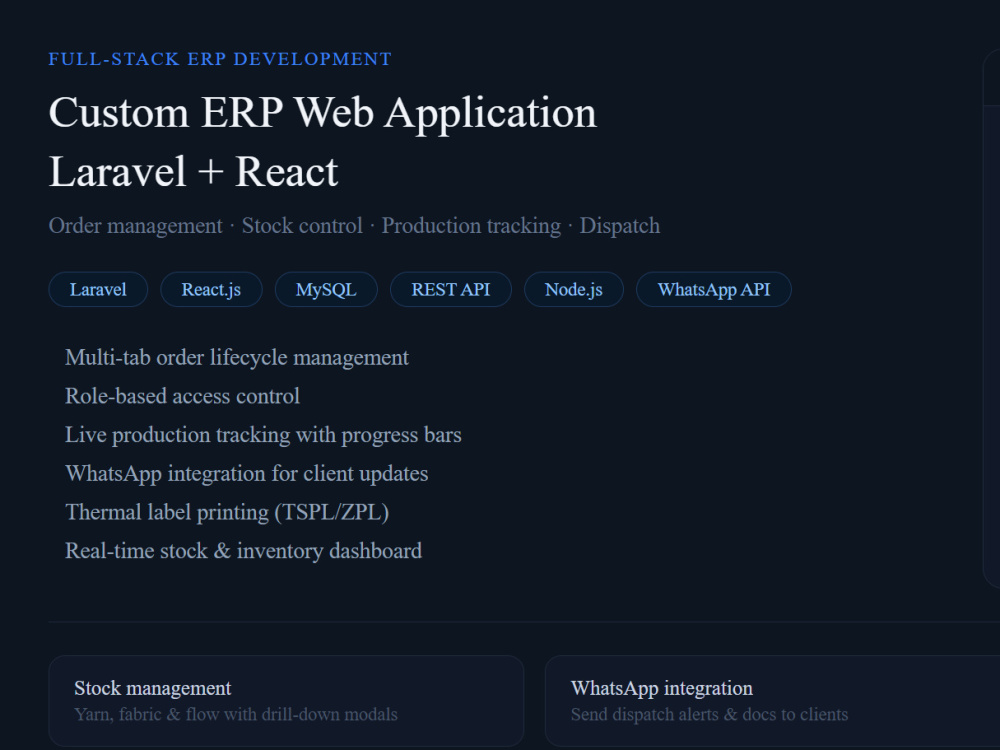Select 'Multi-tab order lifecycle management' item
Image resolution: width=1000 pixels, height=750 pixels.
click(237, 358)
